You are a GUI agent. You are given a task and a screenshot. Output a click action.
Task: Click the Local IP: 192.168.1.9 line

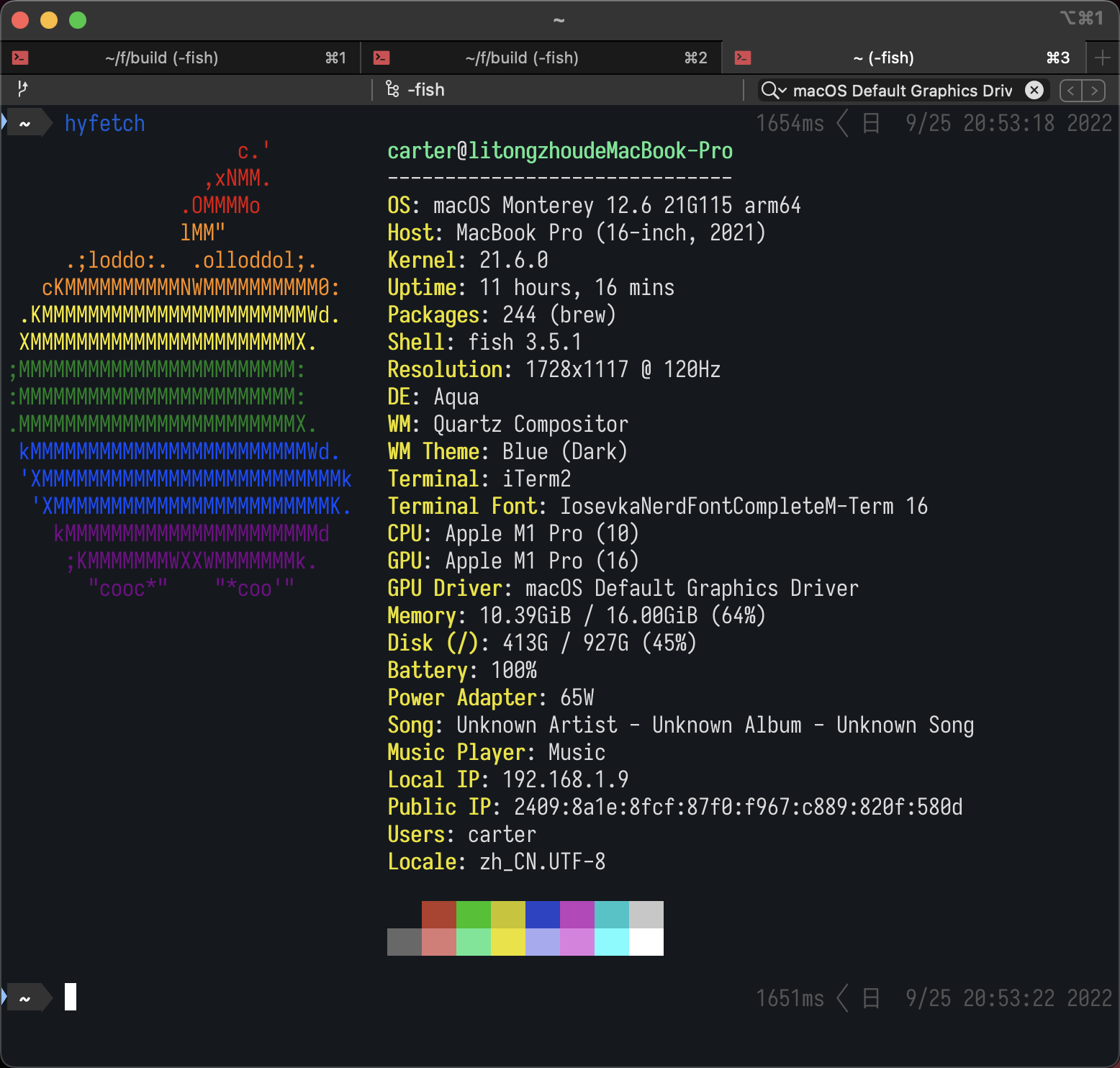click(x=508, y=779)
